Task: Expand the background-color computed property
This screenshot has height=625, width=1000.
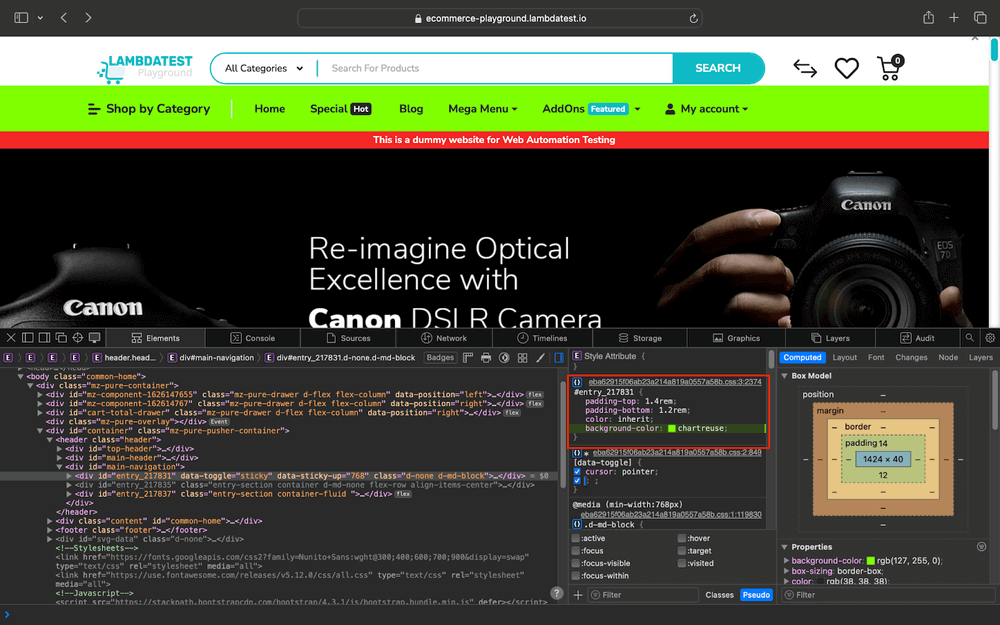Action: 786,560
